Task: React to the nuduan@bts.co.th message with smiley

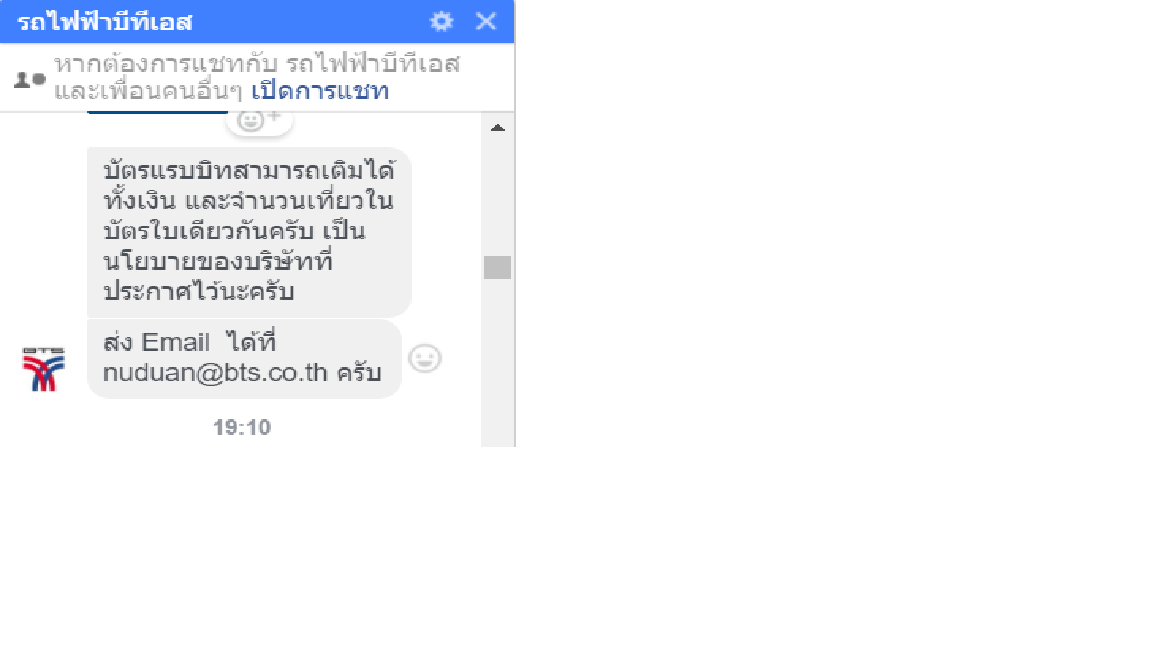Action: (x=425, y=359)
